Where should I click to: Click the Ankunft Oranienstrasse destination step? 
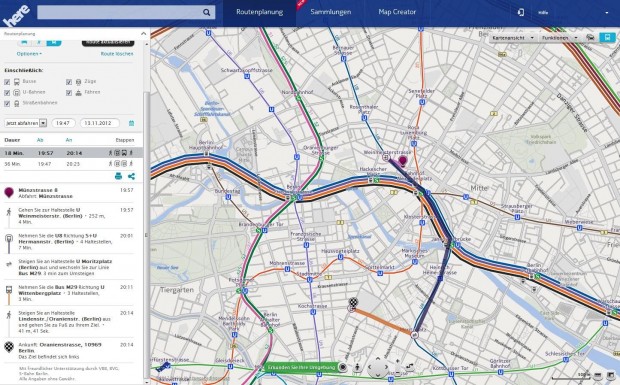pos(71,350)
